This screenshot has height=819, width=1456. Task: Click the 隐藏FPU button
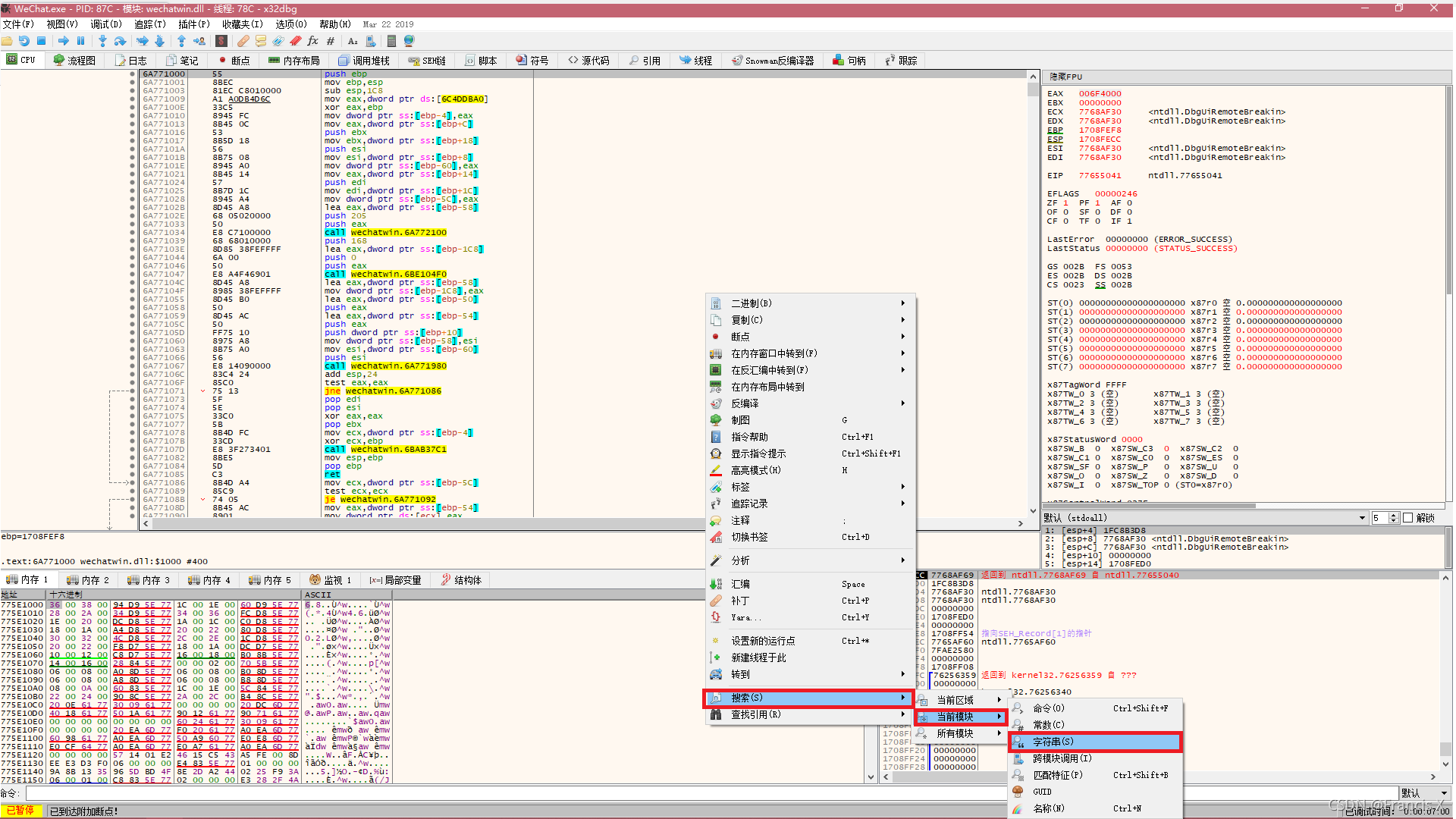tap(1065, 77)
